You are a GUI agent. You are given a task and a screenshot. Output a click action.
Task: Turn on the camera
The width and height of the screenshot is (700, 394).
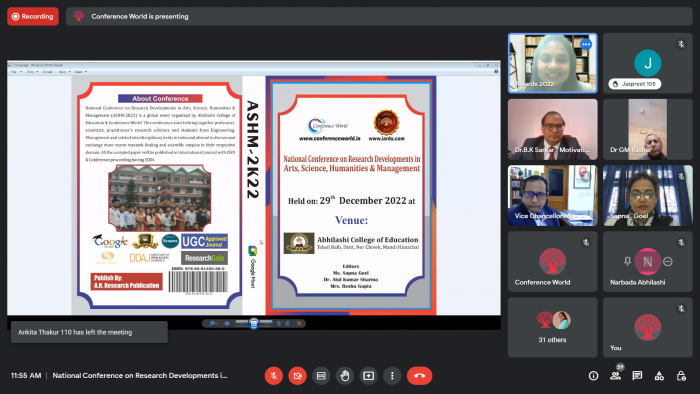297,376
